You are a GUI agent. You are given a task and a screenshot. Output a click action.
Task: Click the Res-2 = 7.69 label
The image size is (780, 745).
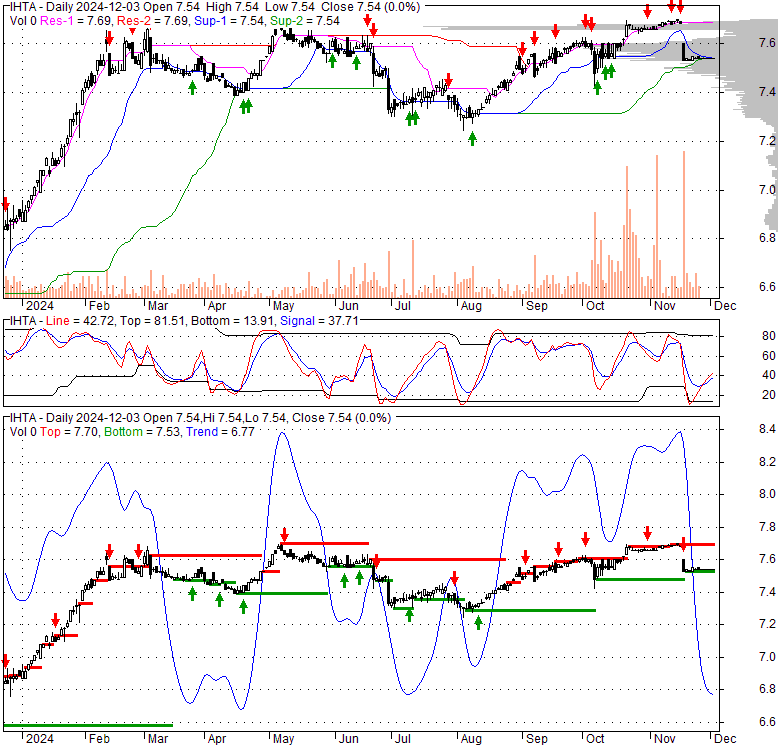152,21
